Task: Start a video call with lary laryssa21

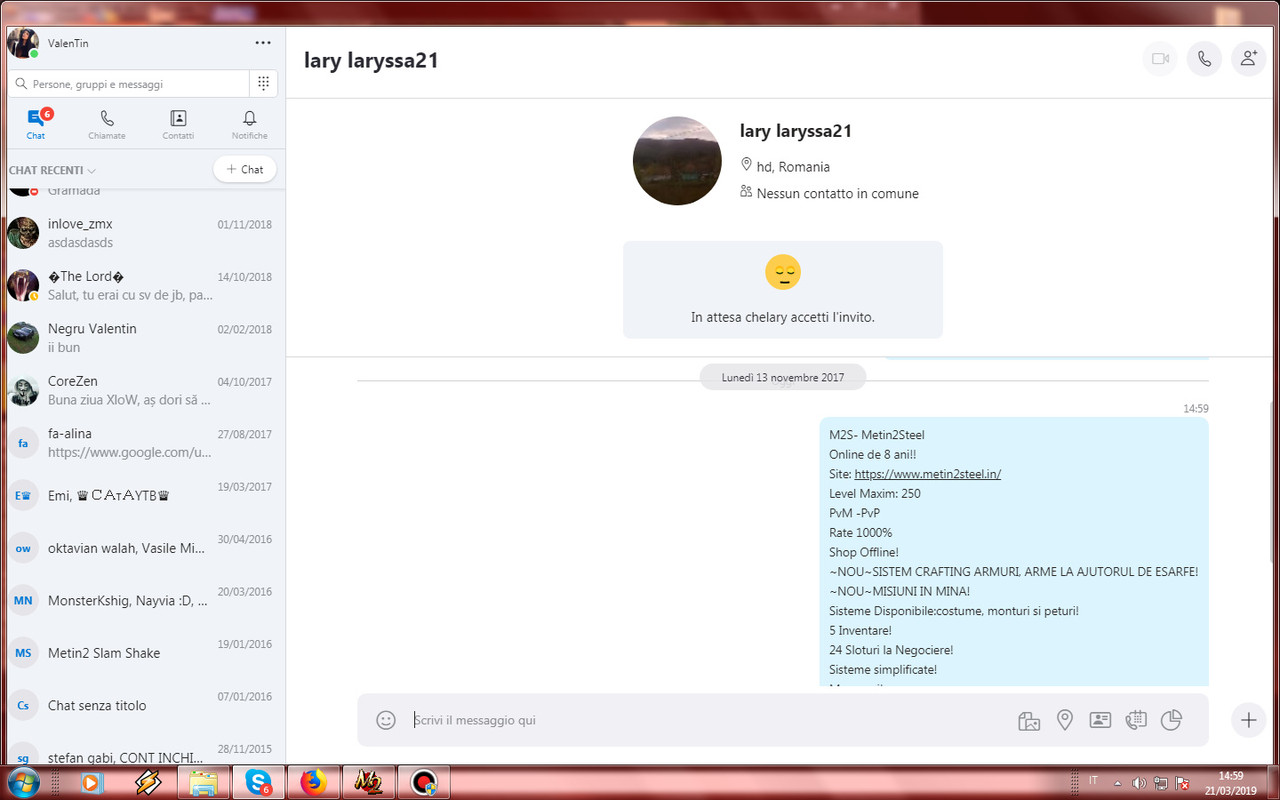Action: click(x=1160, y=59)
